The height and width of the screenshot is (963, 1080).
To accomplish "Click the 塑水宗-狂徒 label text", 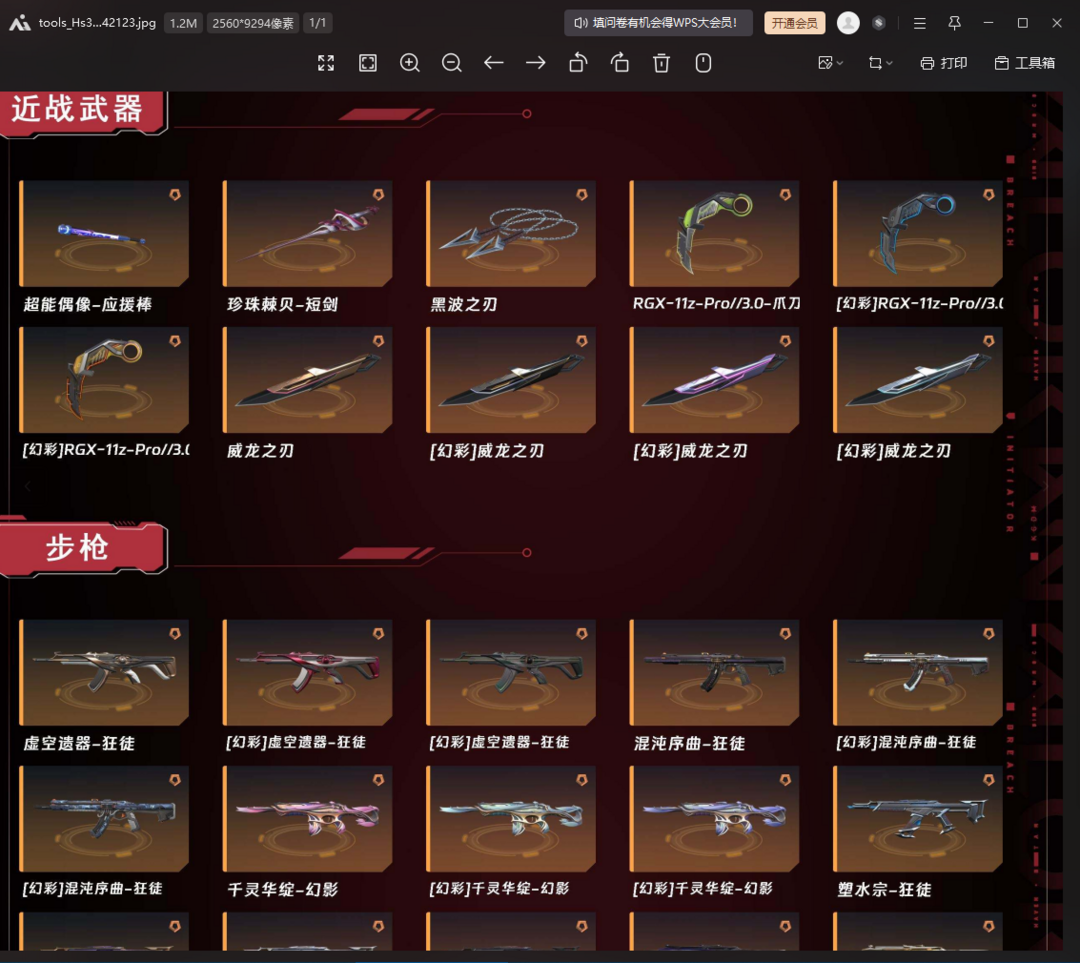I will coord(884,890).
